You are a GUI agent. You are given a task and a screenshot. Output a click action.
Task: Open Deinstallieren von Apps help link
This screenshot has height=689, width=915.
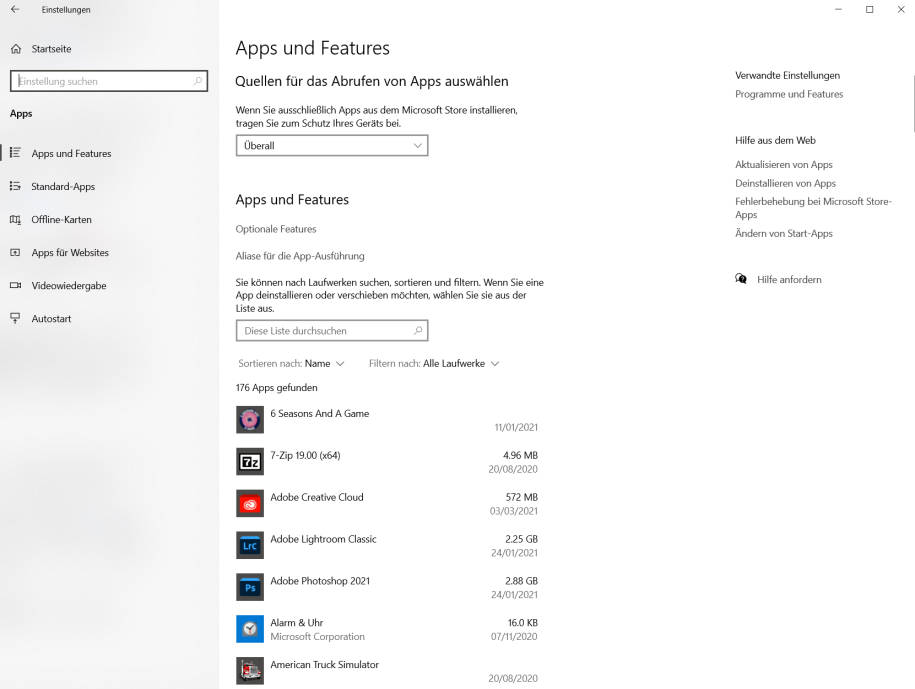[785, 183]
